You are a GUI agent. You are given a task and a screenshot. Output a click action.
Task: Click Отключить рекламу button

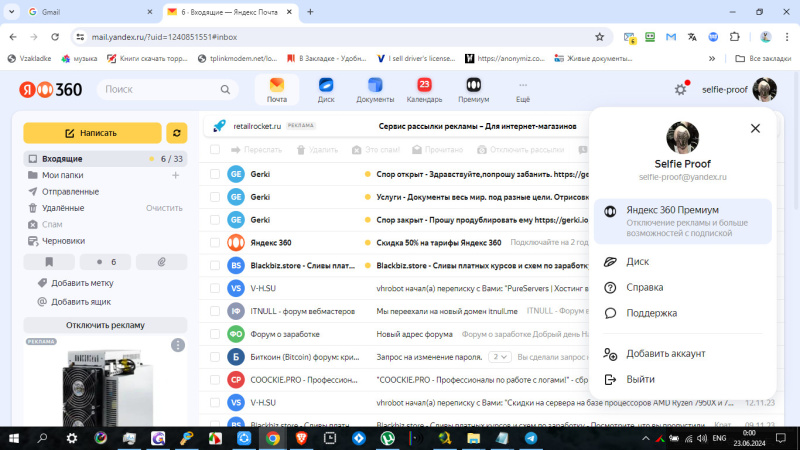pos(105,325)
